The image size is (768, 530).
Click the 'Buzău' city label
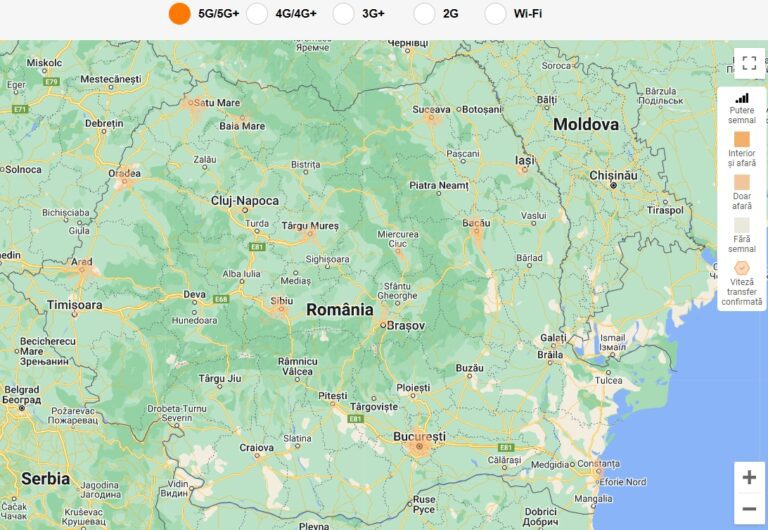[470, 368]
